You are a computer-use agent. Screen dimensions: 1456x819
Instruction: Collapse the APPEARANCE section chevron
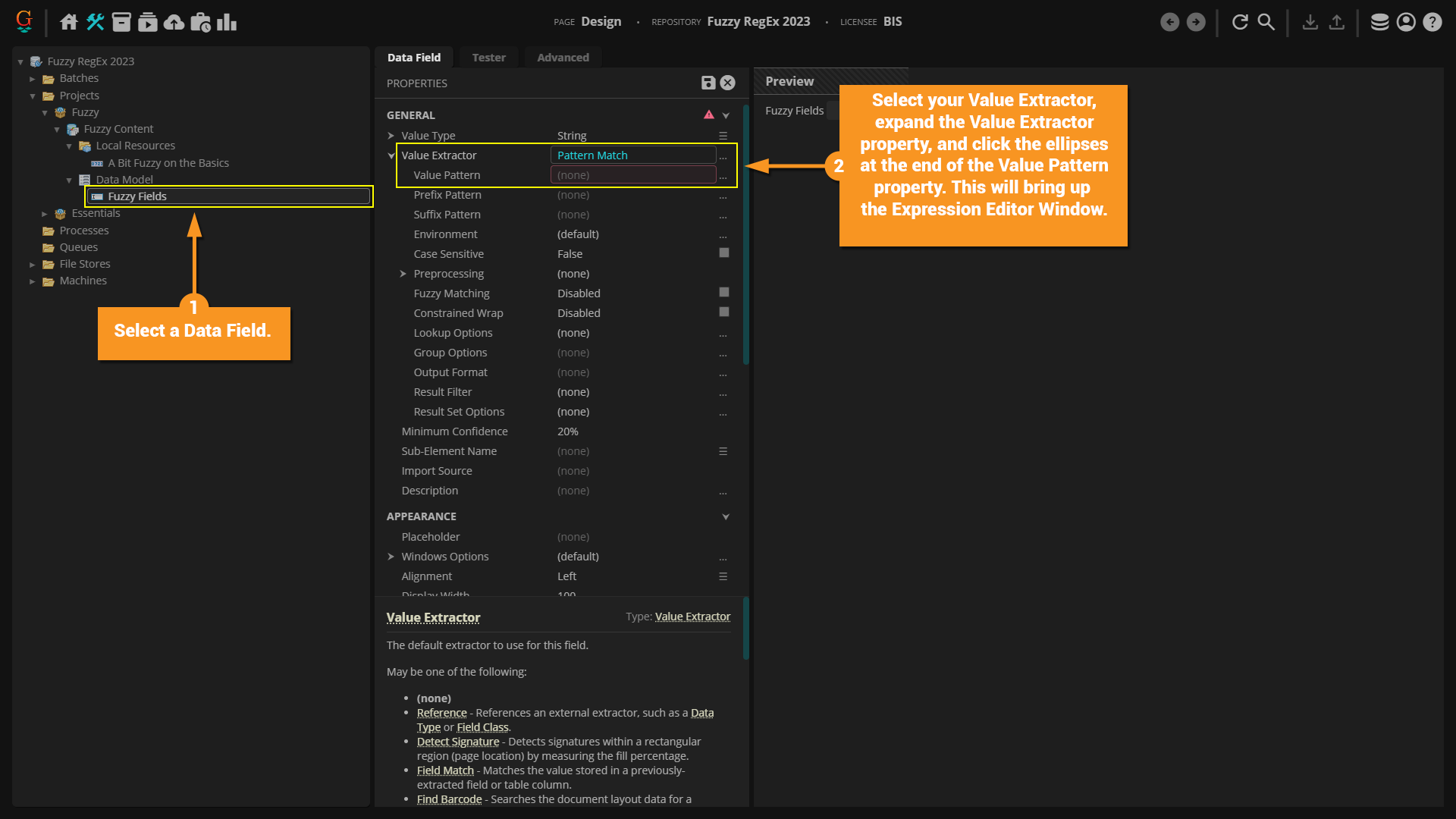click(x=726, y=516)
